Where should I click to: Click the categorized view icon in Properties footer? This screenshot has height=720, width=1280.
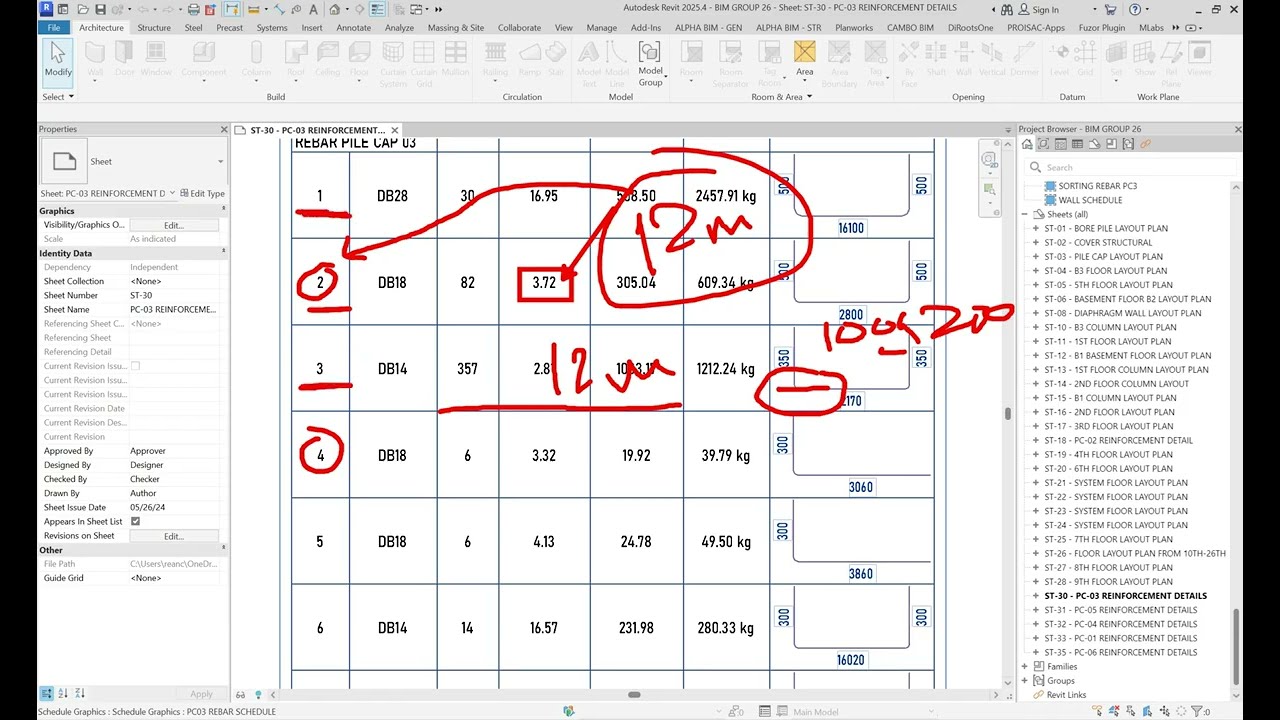46,693
